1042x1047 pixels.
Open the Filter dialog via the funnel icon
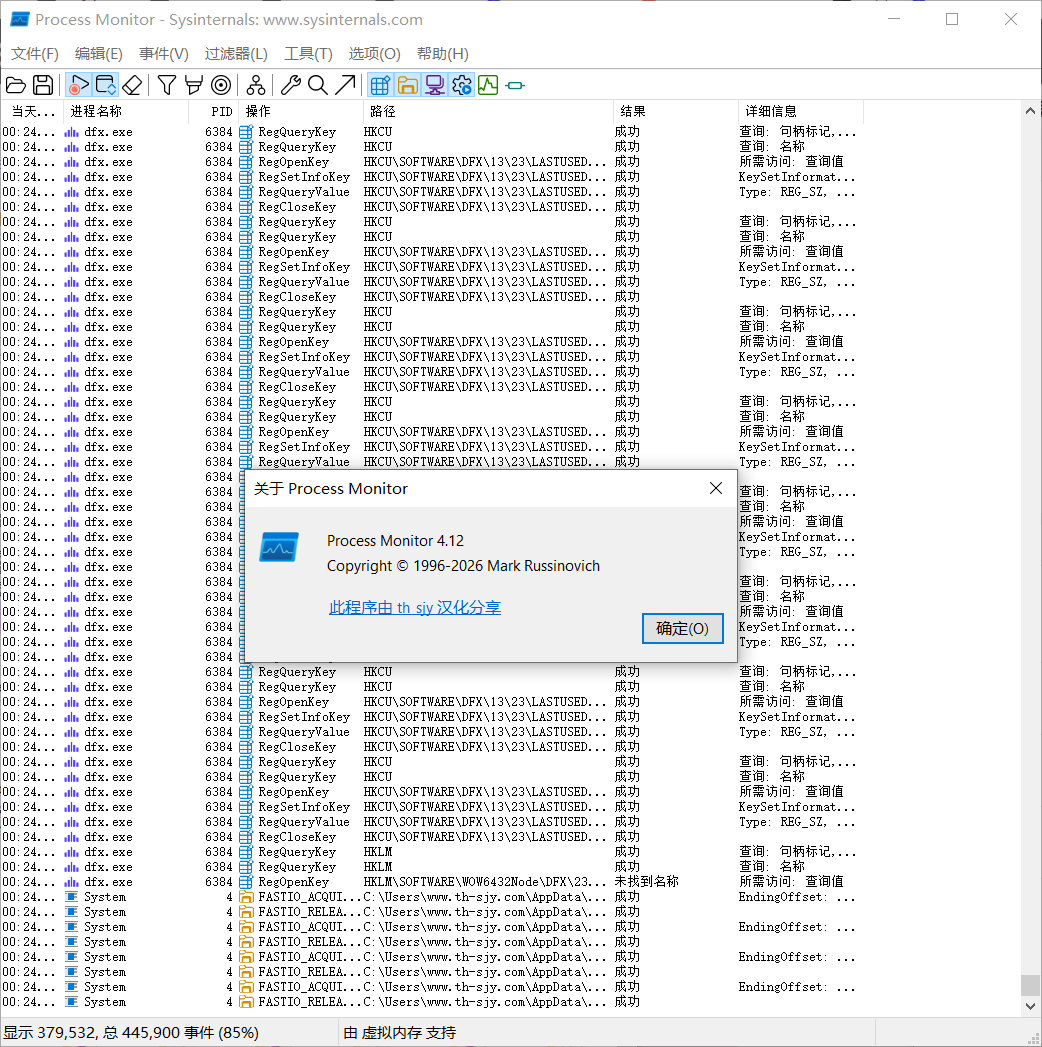pyautogui.click(x=167, y=85)
